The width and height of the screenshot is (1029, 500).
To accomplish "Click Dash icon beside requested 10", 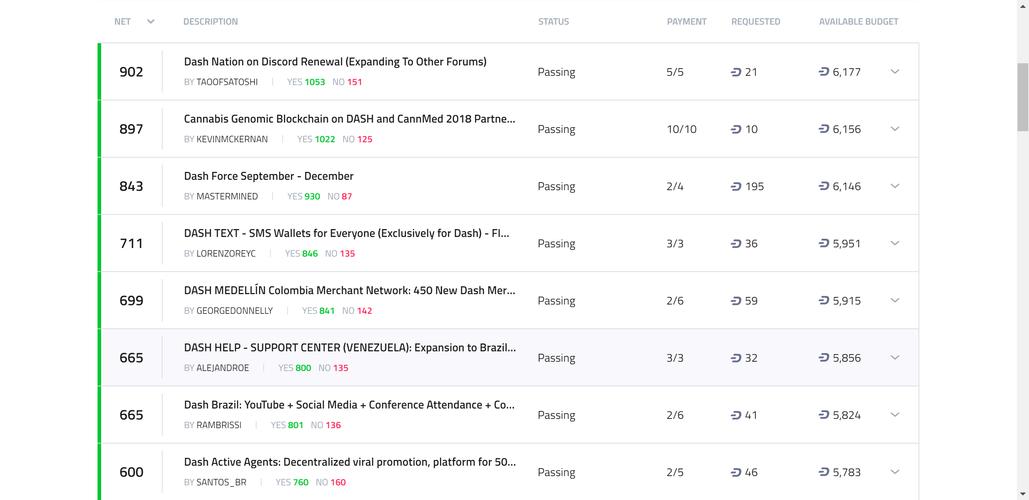I will [x=736, y=129].
